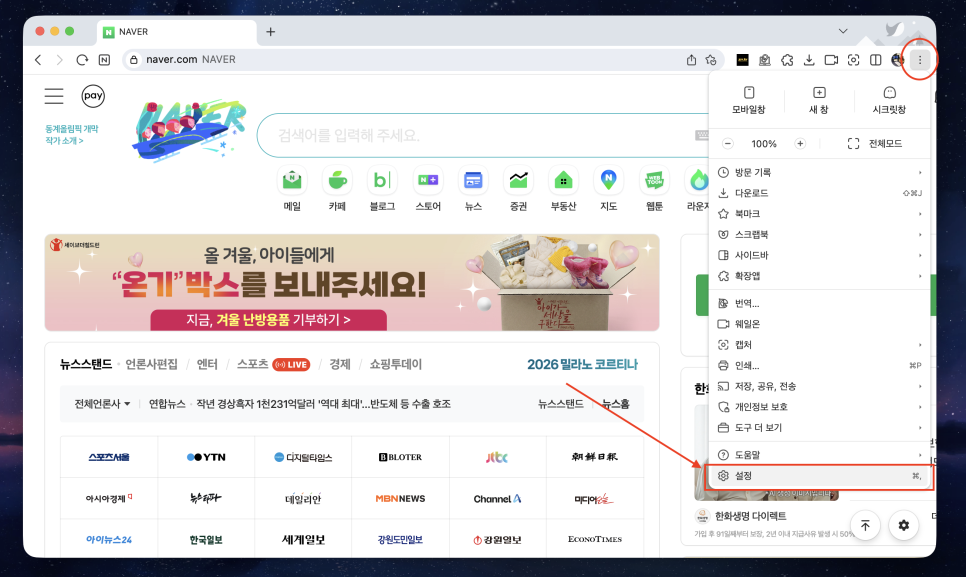Open the 전체언론사 press dropdown
Image resolution: width=966 pixels, height=577 pixels.
tap(102, 404)
